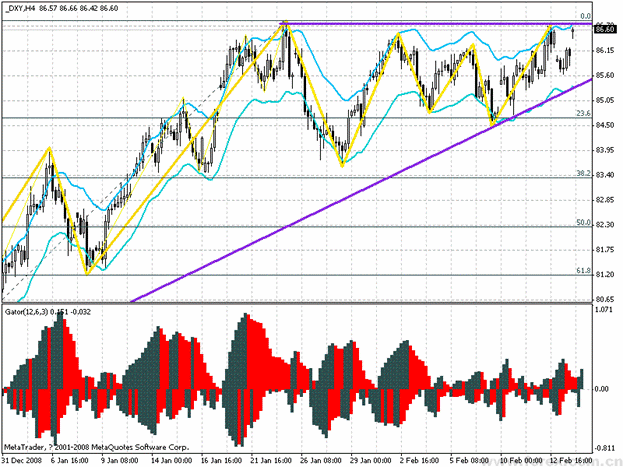The width and height of the screenshot is (623, 467).
Task: Click the 0.00 Gator scale value
Action: coord(602,389)
